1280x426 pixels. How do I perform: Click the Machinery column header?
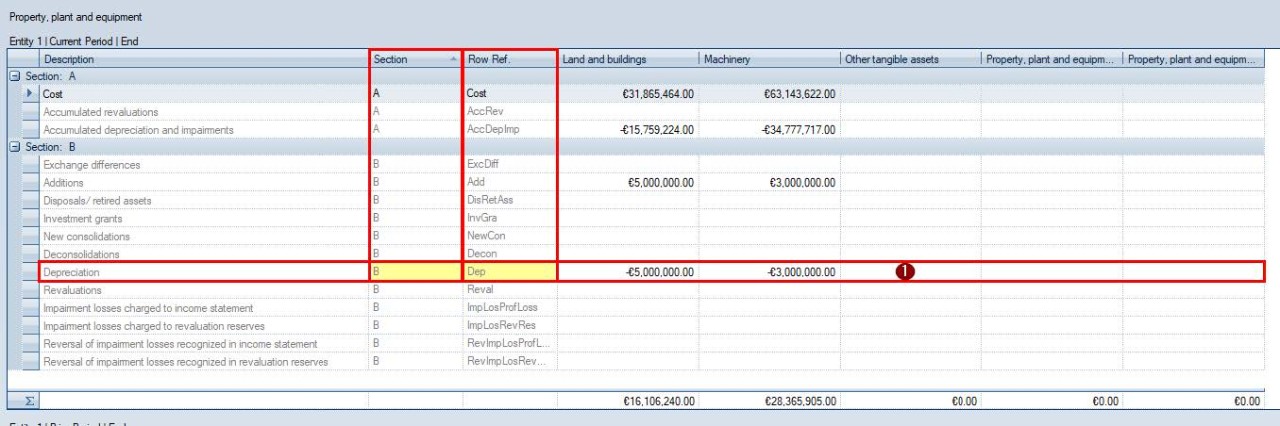pos(768,59)
